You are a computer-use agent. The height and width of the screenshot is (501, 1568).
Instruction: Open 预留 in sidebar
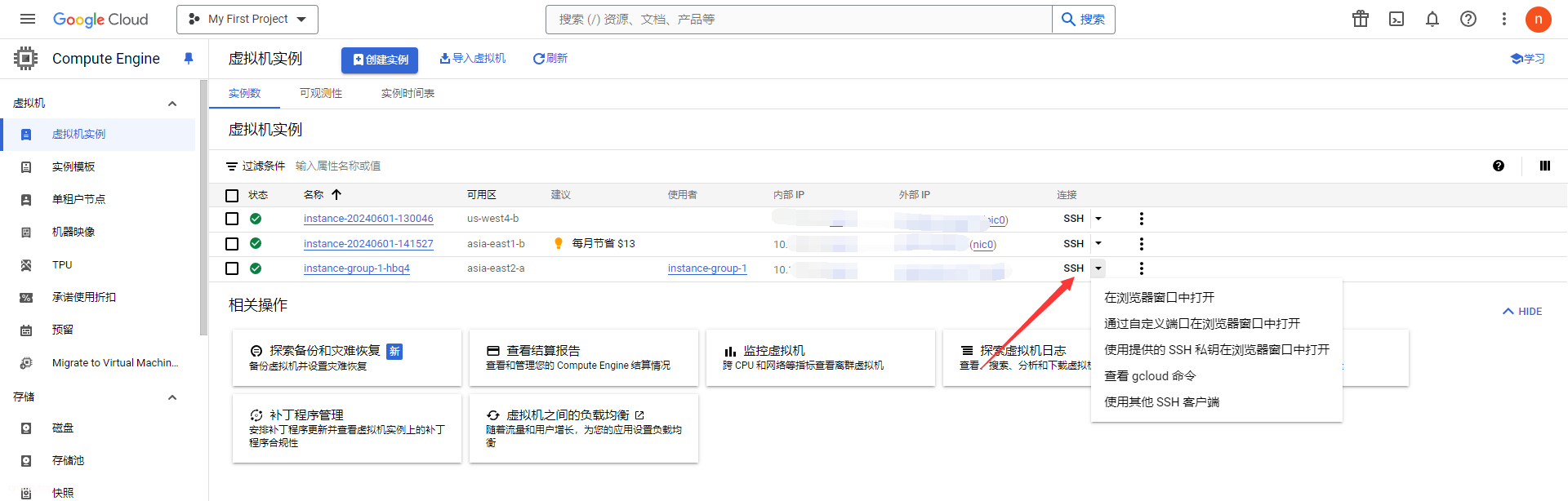coord(98,330)
